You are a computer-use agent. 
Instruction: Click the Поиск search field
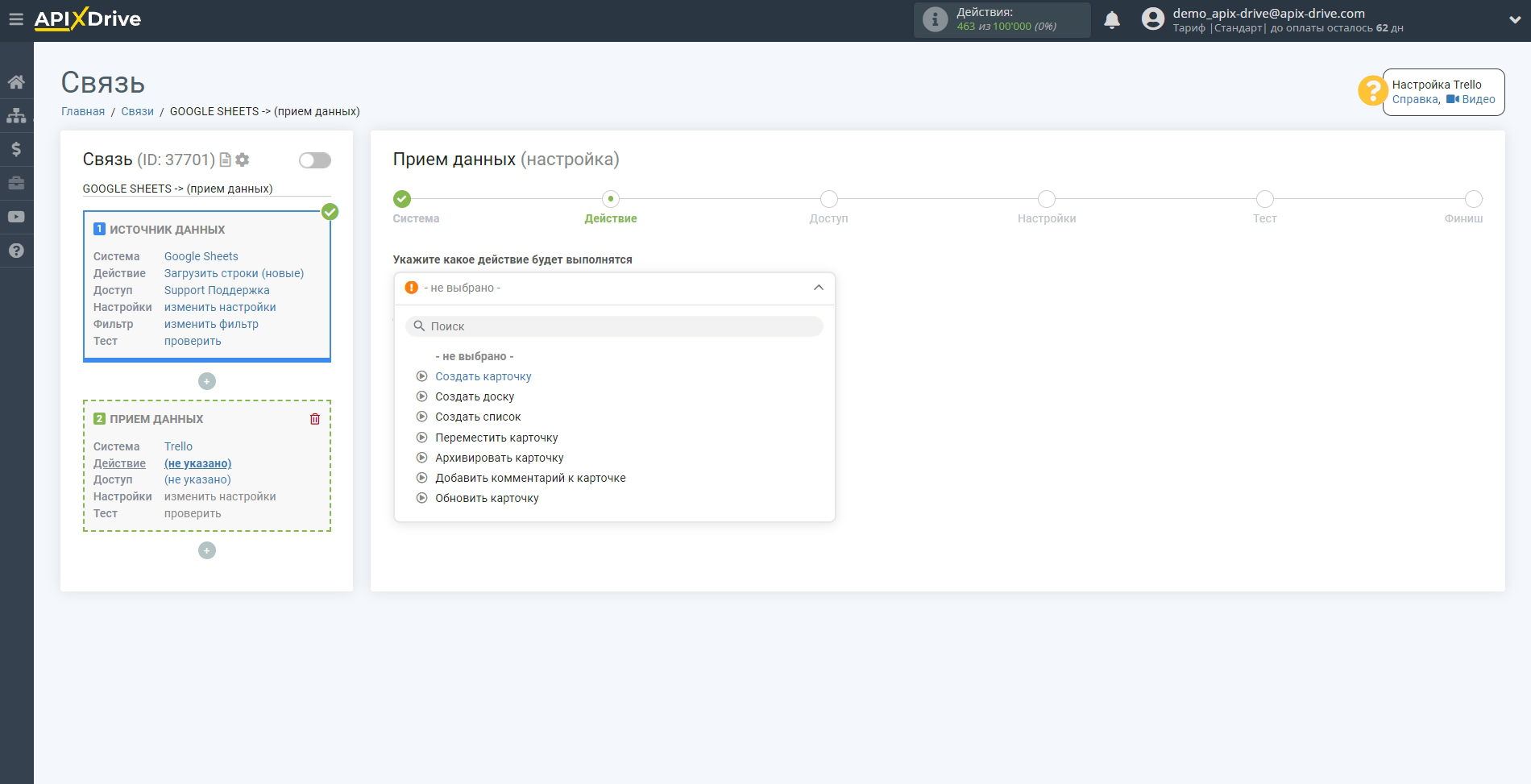point(614,326)
